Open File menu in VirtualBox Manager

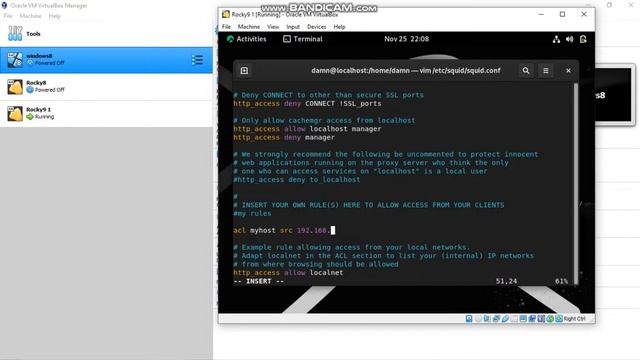(x=8, y=16)
